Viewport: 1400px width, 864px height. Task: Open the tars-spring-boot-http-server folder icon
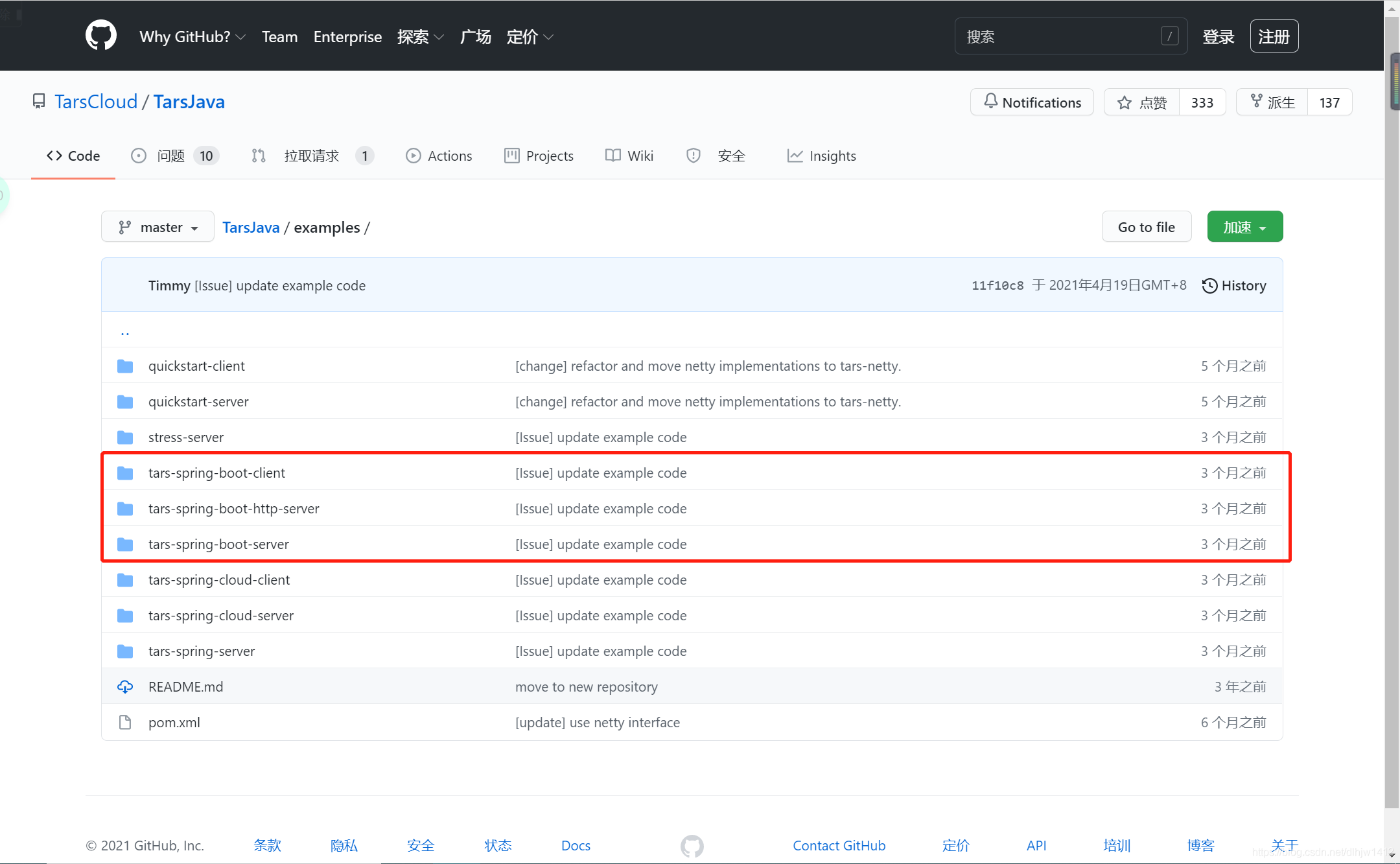coord(125,509)
